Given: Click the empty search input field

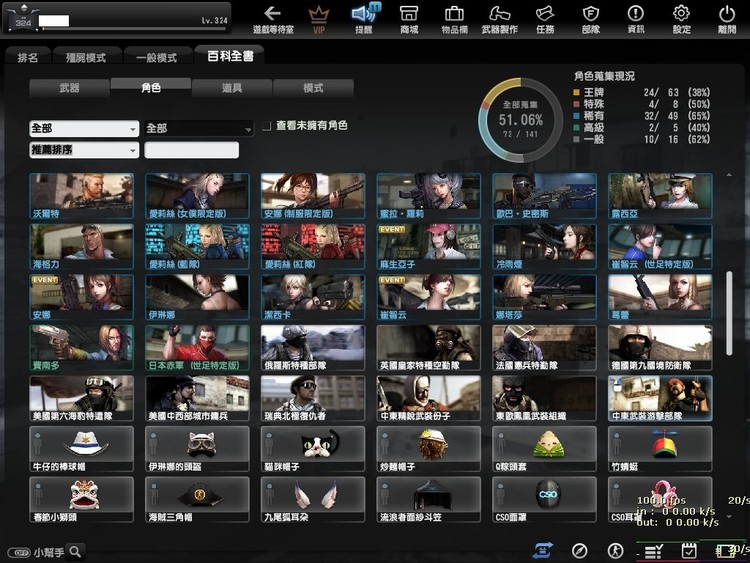Looking at the screenshot, I should [192, 150].
